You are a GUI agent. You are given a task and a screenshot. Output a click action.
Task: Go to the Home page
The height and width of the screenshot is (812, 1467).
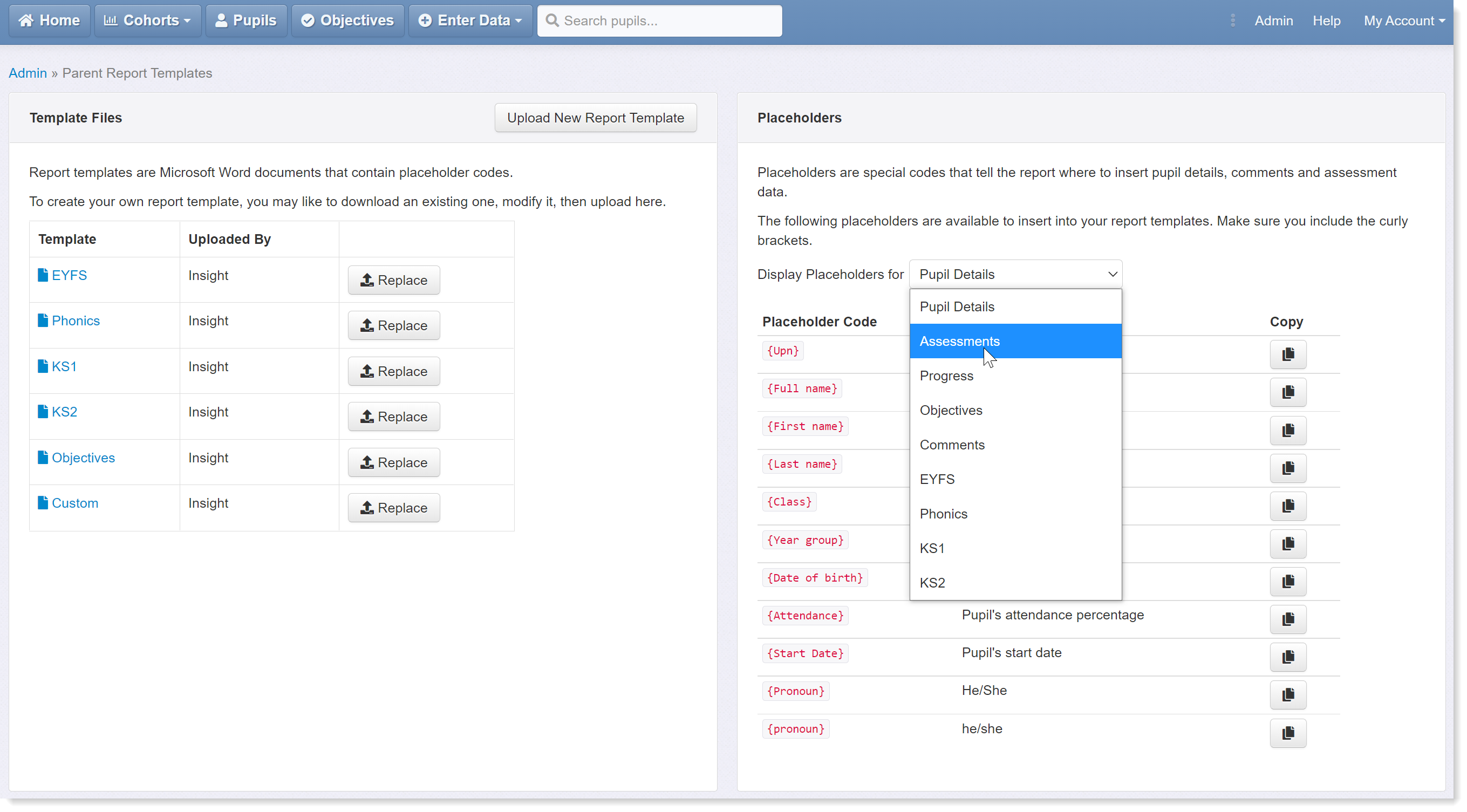[49, 21]
